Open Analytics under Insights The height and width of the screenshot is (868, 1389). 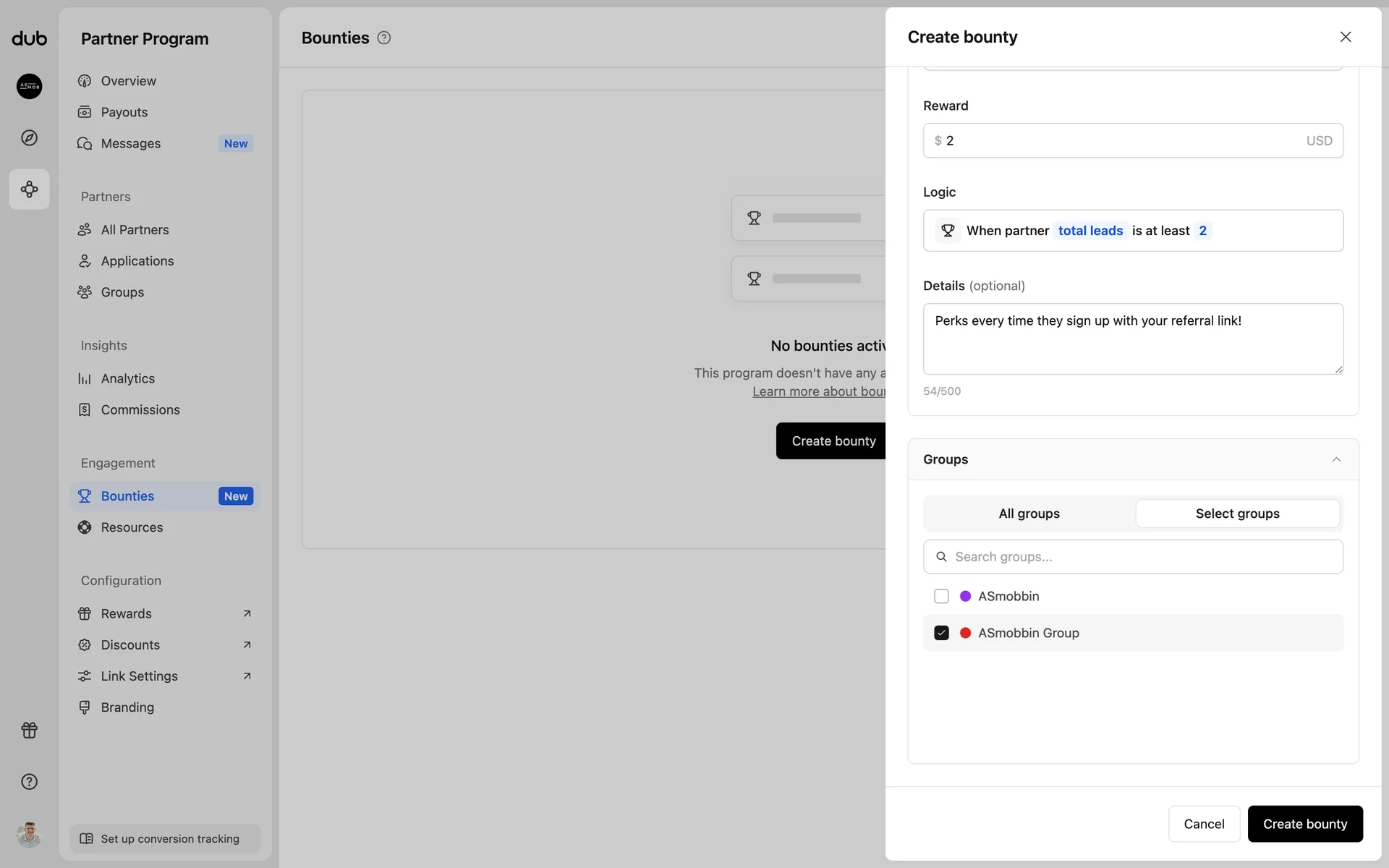(127, 378)
